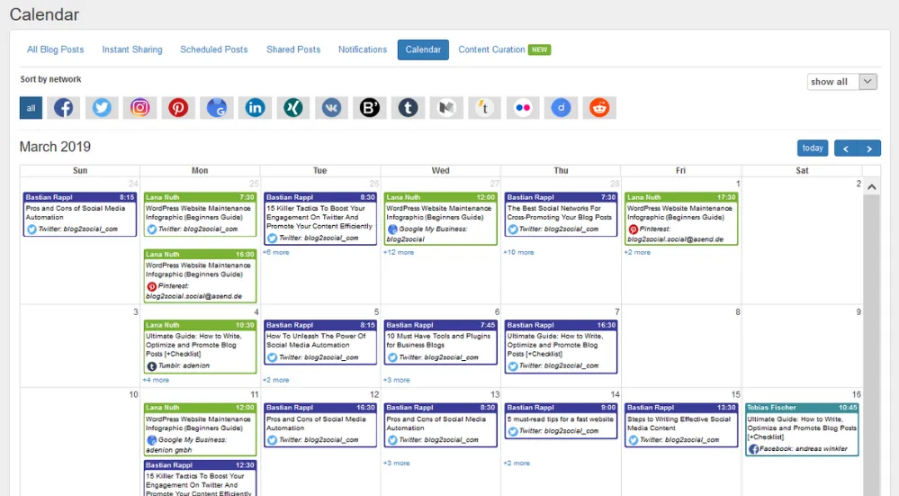
Task: Toggle the 'all' networks filter
Action: click(31, 108)
